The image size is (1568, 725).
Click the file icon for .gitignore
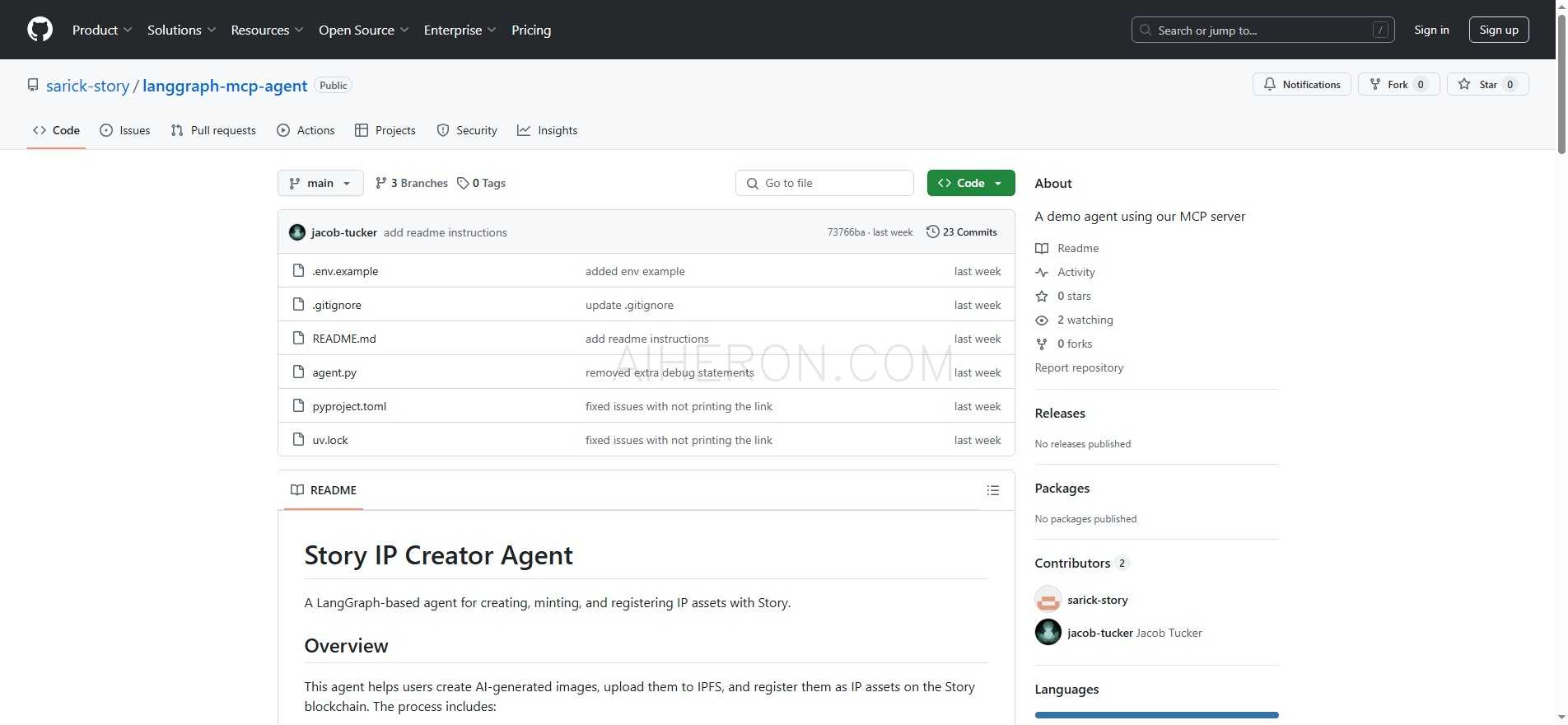click(x=299, y=305)
